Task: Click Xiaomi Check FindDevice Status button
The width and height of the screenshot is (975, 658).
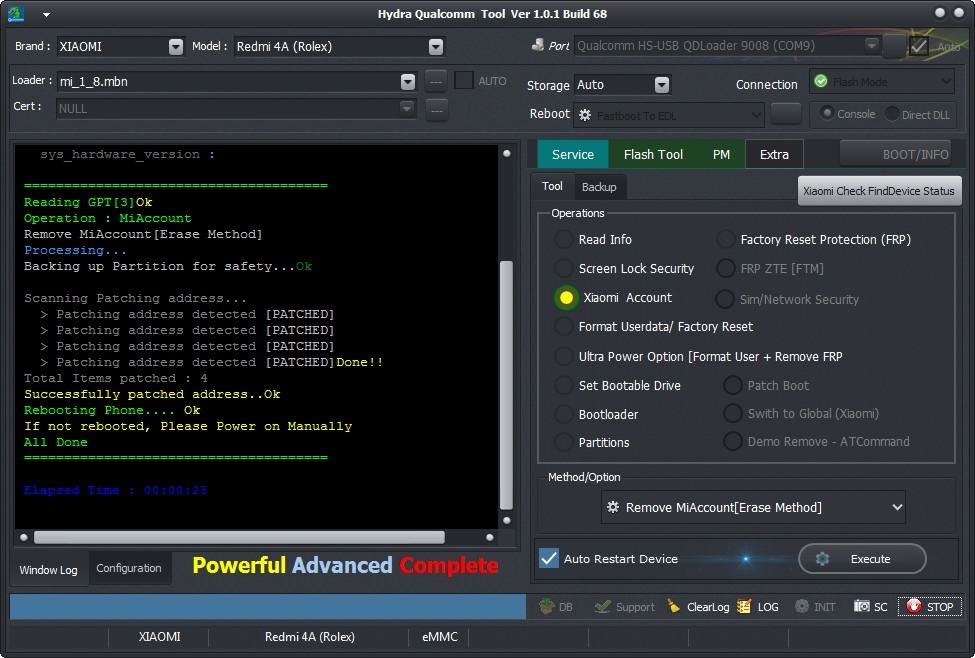Action: click(879, 191)
